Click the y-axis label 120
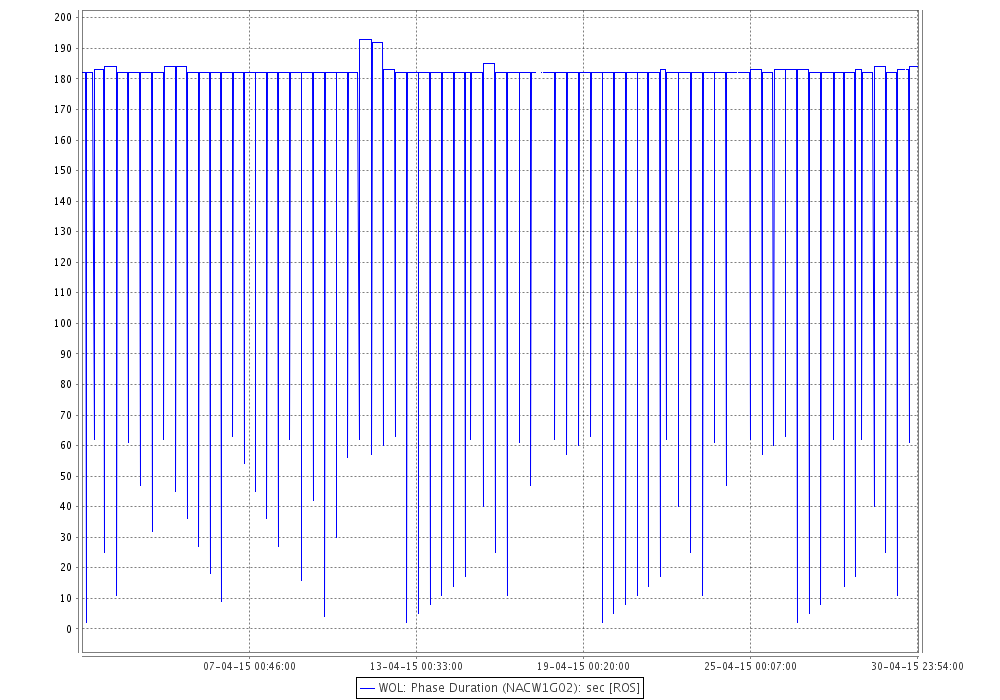Screen dimensions: 1000x700 coord(63,263)
